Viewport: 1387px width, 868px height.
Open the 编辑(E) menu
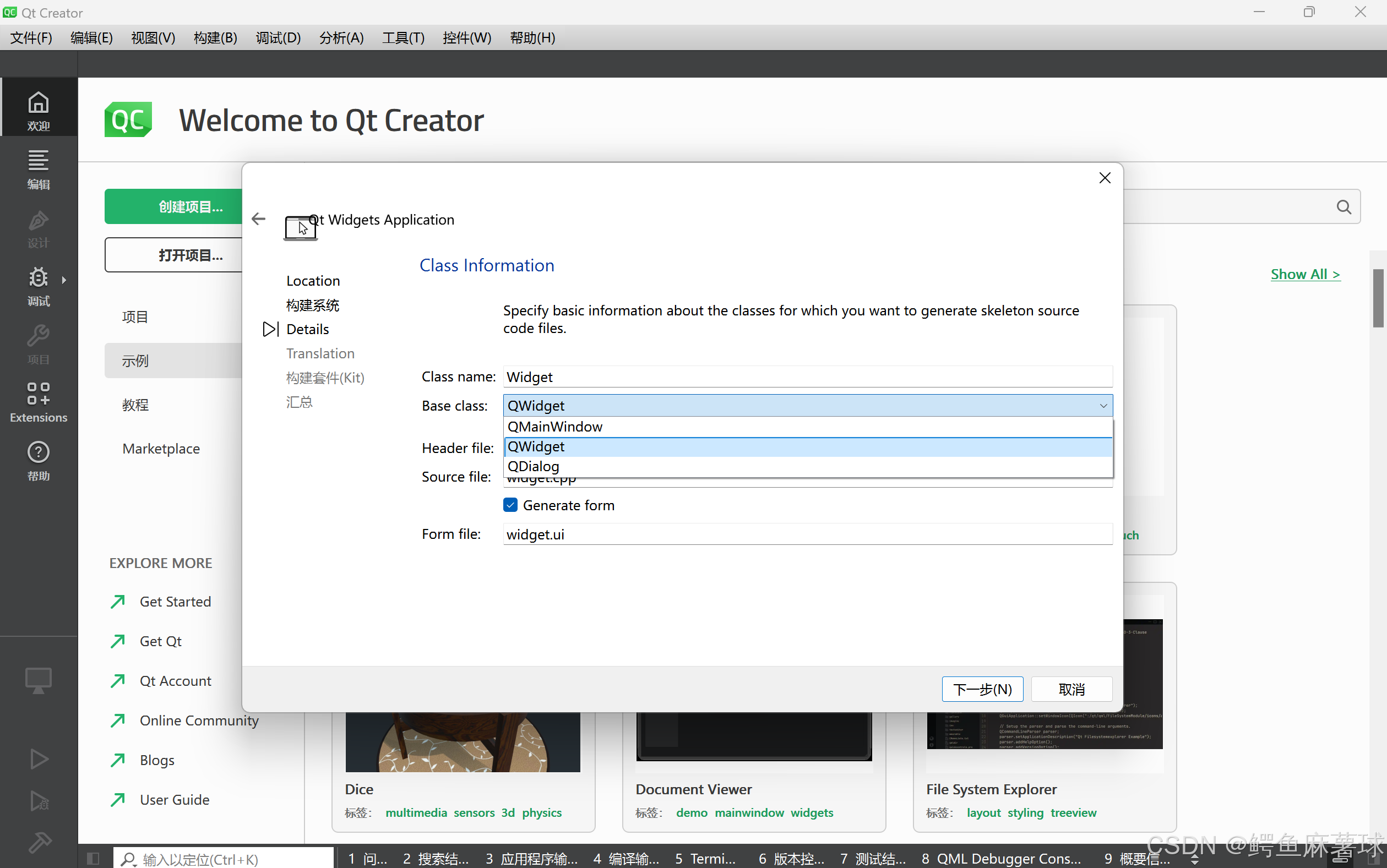point(91,37)
